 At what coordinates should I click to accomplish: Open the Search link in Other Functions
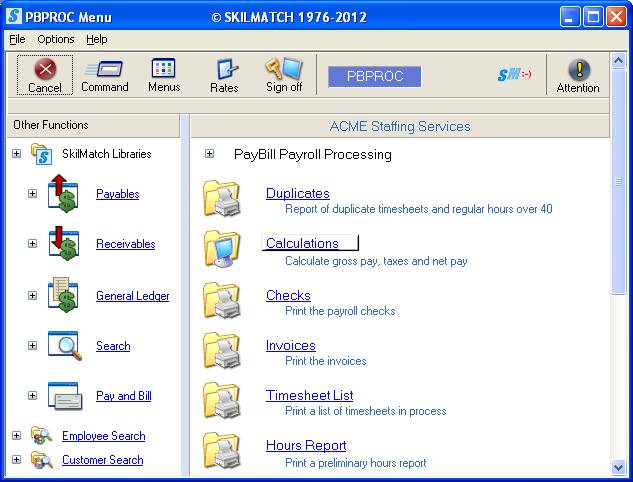tap(113, 346)
